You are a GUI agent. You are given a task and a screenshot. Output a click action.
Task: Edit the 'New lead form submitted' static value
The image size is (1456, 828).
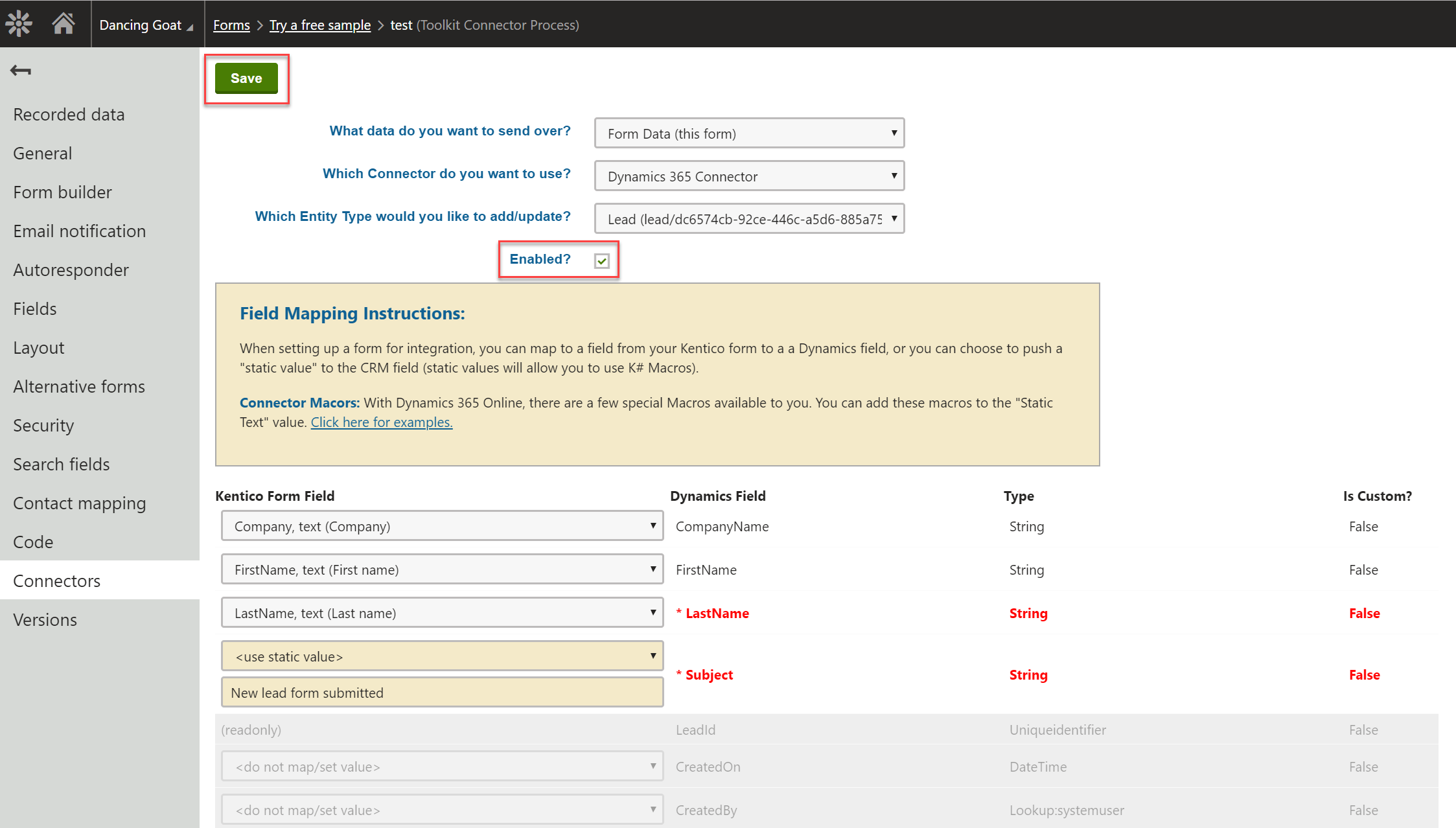coord(442,692)
